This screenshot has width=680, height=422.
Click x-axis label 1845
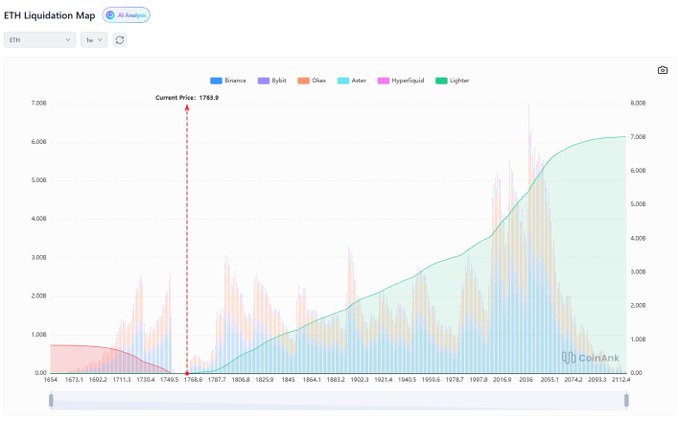click(288, 379)
